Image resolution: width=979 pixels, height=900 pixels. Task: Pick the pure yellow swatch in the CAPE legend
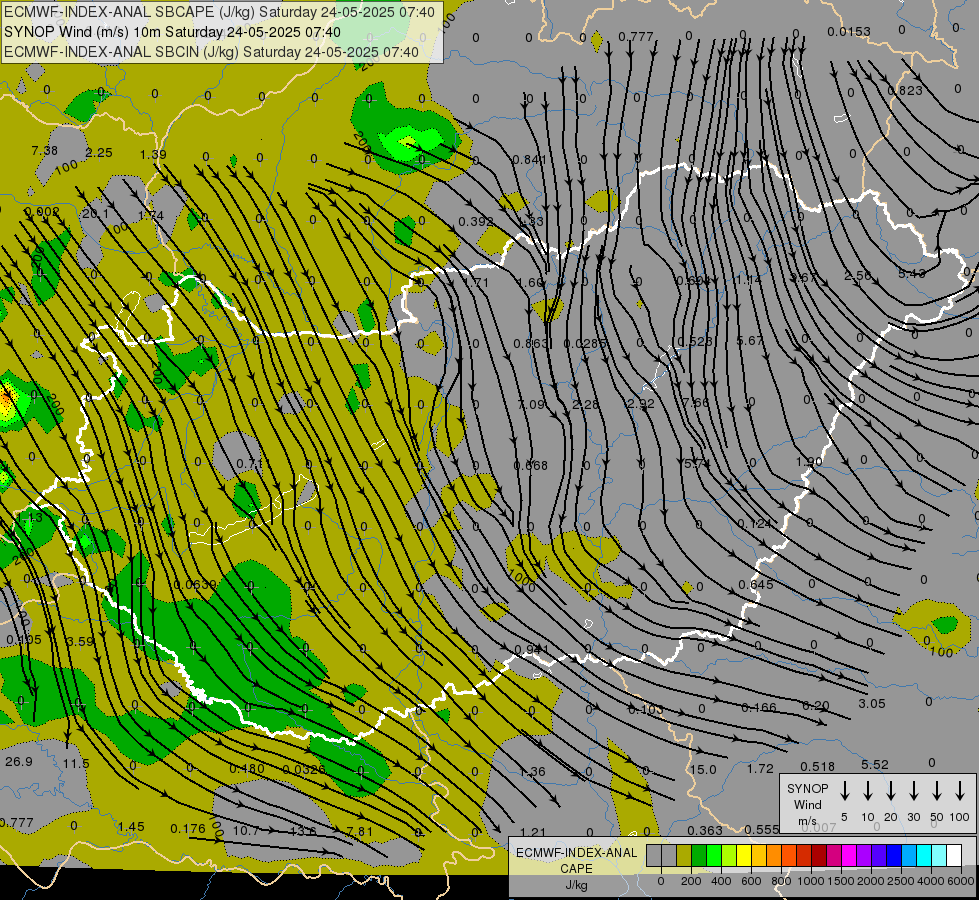pos(744,856)
